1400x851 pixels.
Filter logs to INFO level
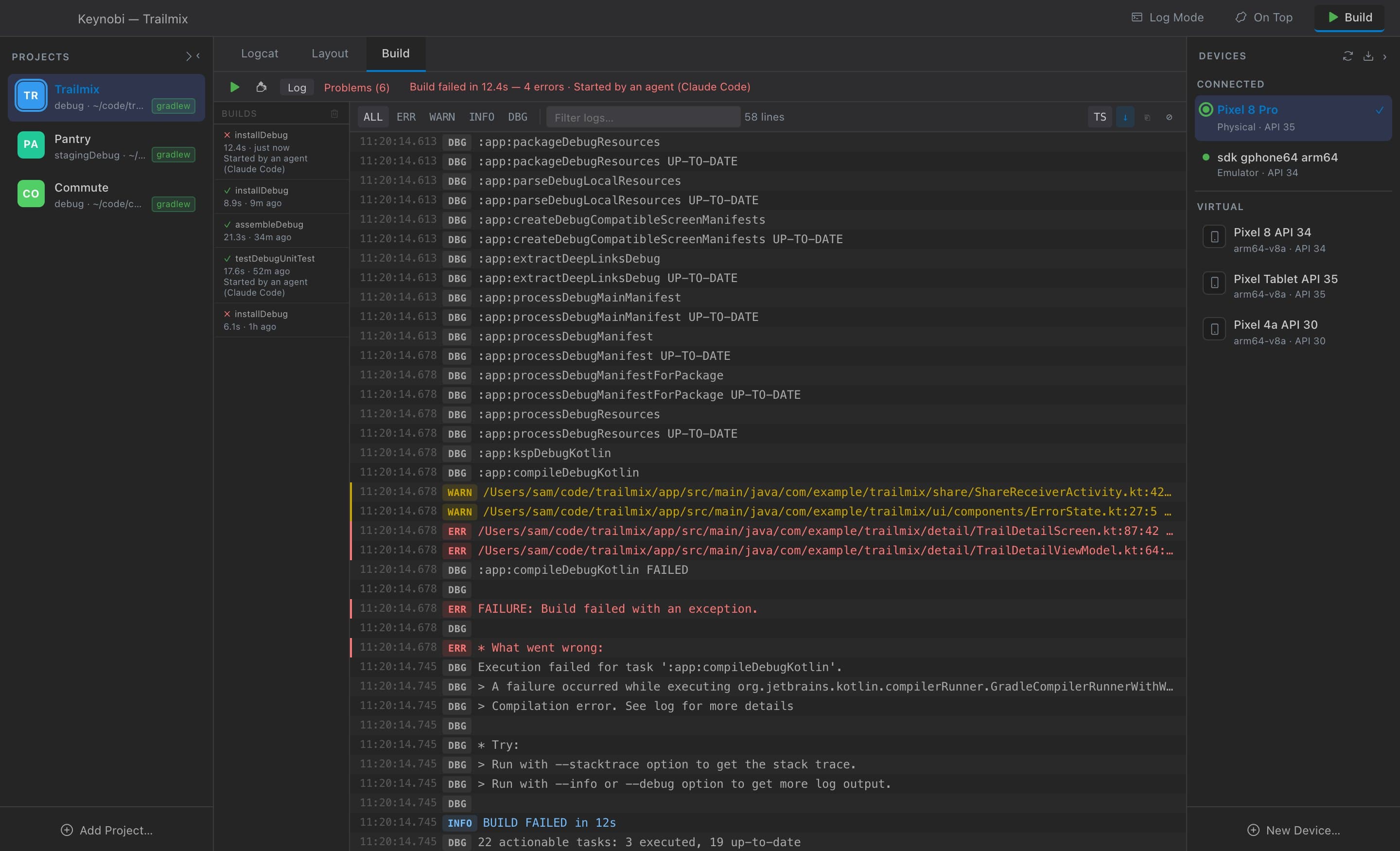tap(481, 117)
